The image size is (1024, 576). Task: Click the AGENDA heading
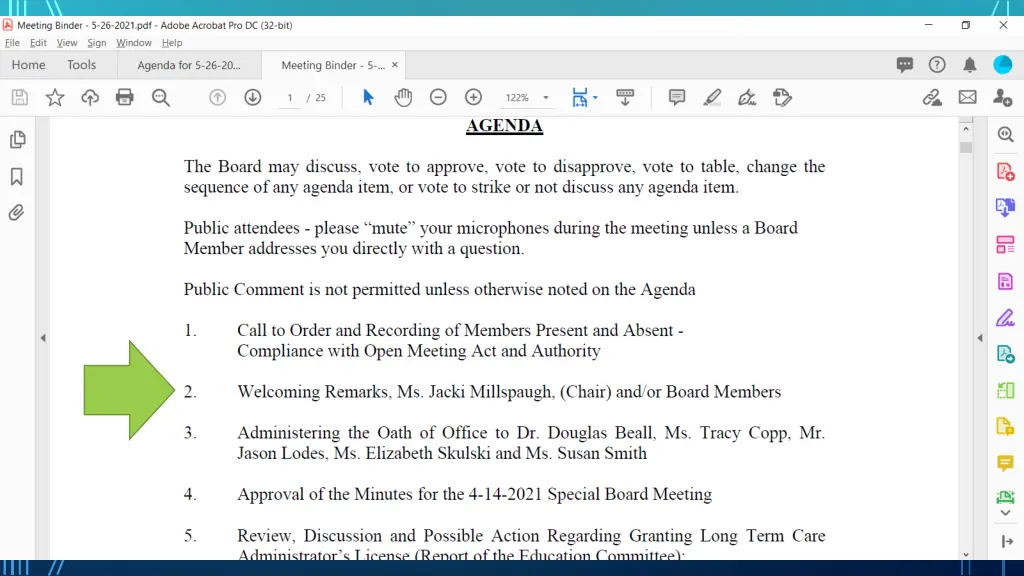click(504, 125)
